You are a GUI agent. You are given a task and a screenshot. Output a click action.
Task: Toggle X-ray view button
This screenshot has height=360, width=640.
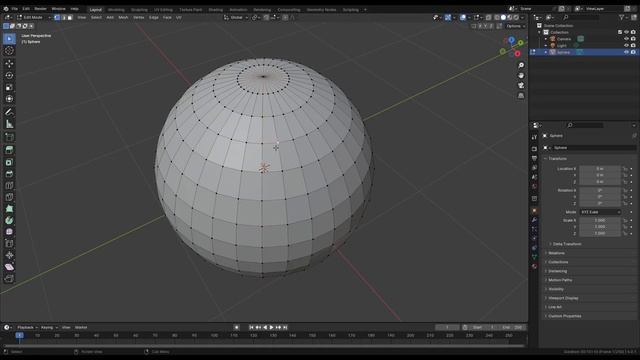tap(488, 18)
